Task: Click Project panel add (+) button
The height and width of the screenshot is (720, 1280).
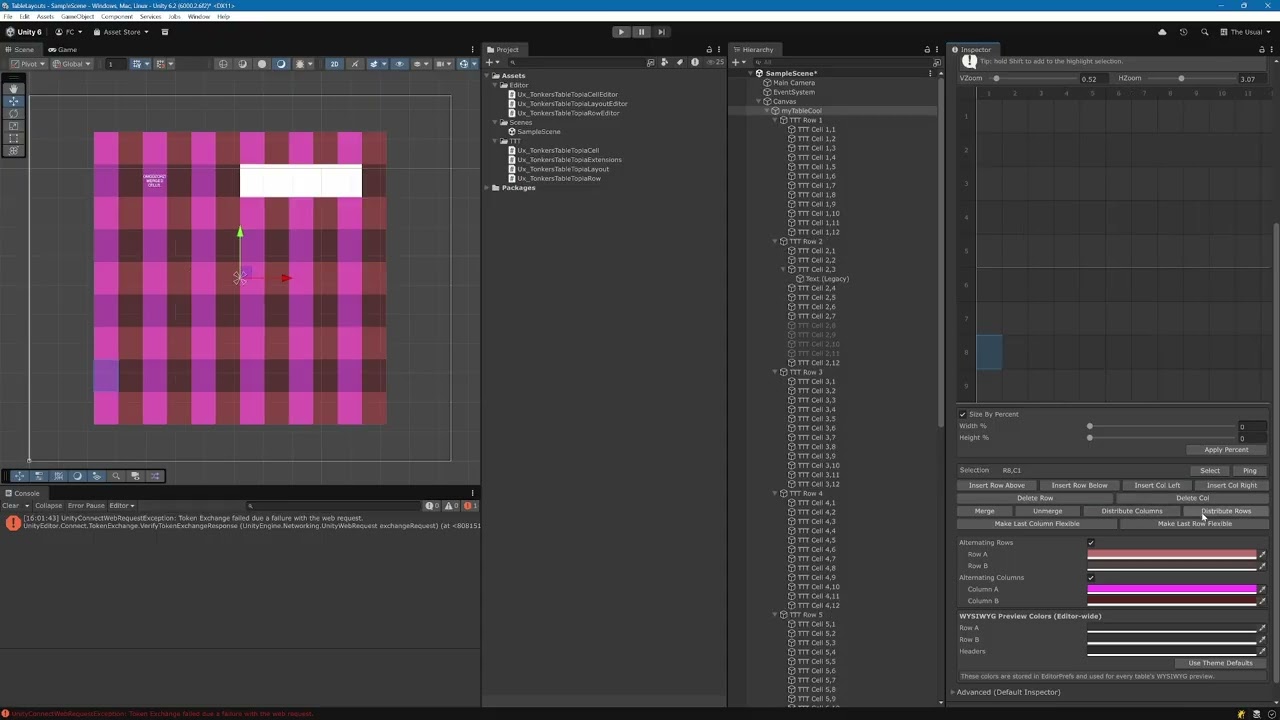Action: click(x=491, y=62)
